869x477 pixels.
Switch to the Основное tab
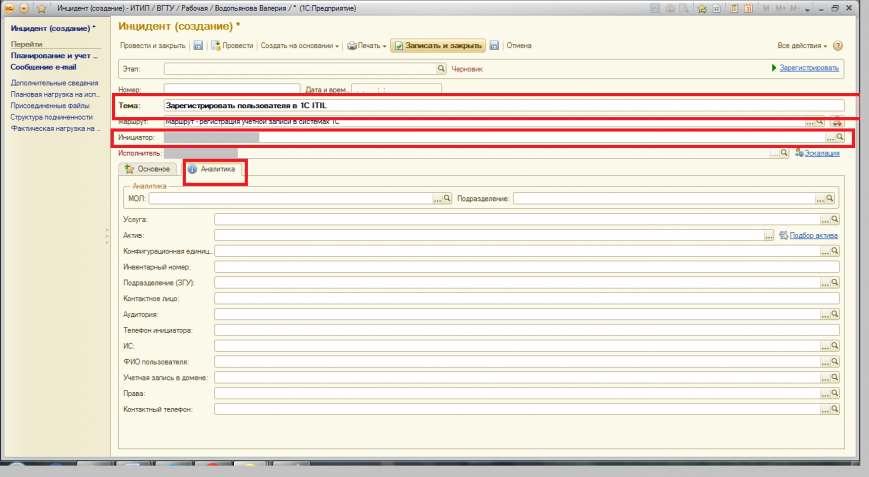(152, 170)
